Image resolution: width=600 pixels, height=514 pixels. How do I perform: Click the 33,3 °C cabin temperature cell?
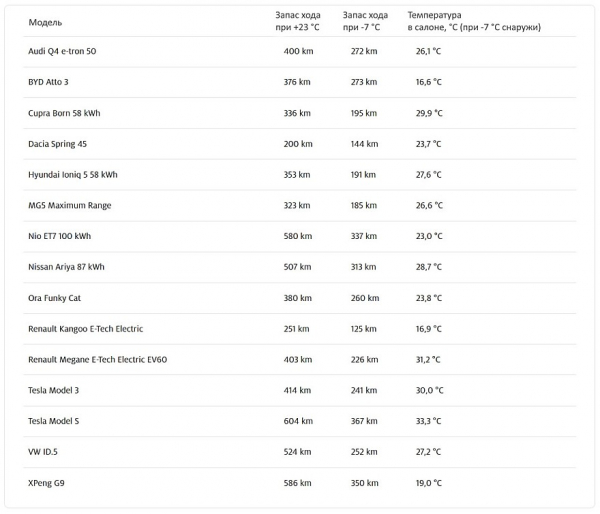pos(429,421)
